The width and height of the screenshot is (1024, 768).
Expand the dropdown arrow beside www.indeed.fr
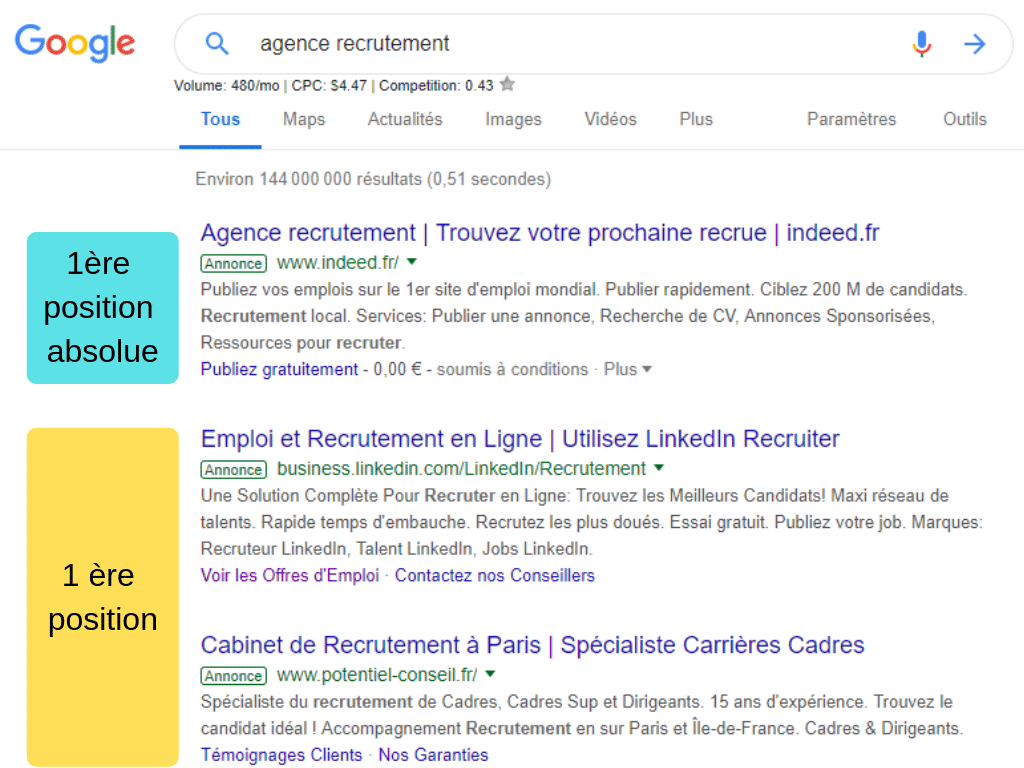[412, 262]
